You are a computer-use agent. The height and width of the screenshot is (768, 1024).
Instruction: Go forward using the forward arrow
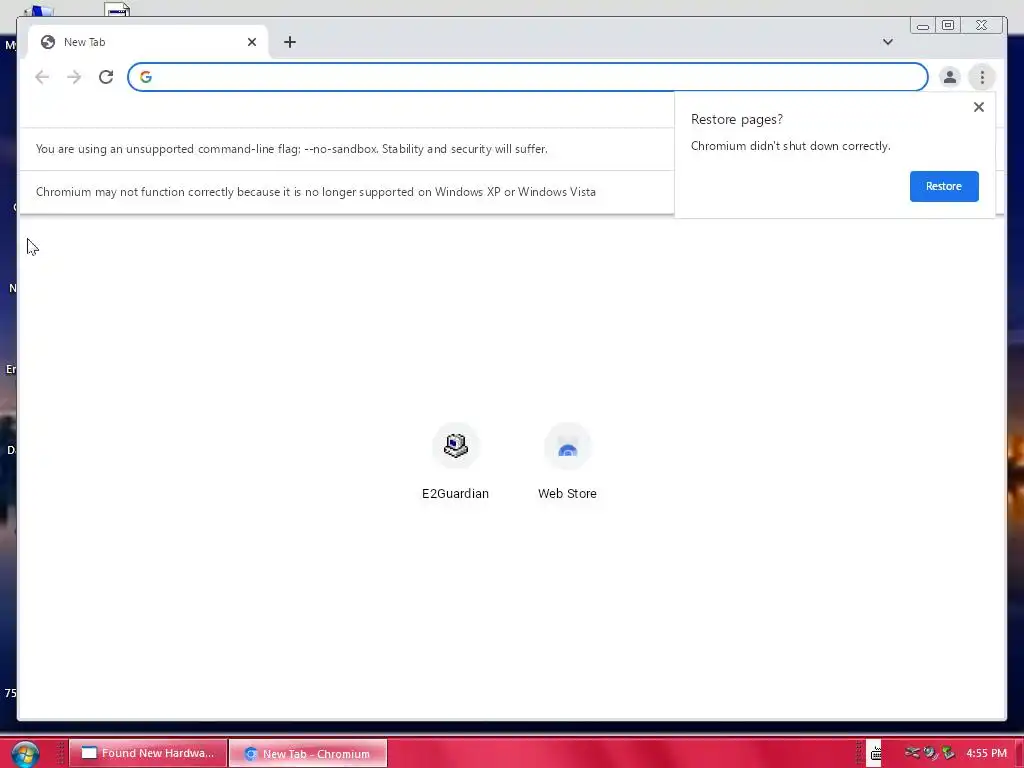[x=74, y=77]
